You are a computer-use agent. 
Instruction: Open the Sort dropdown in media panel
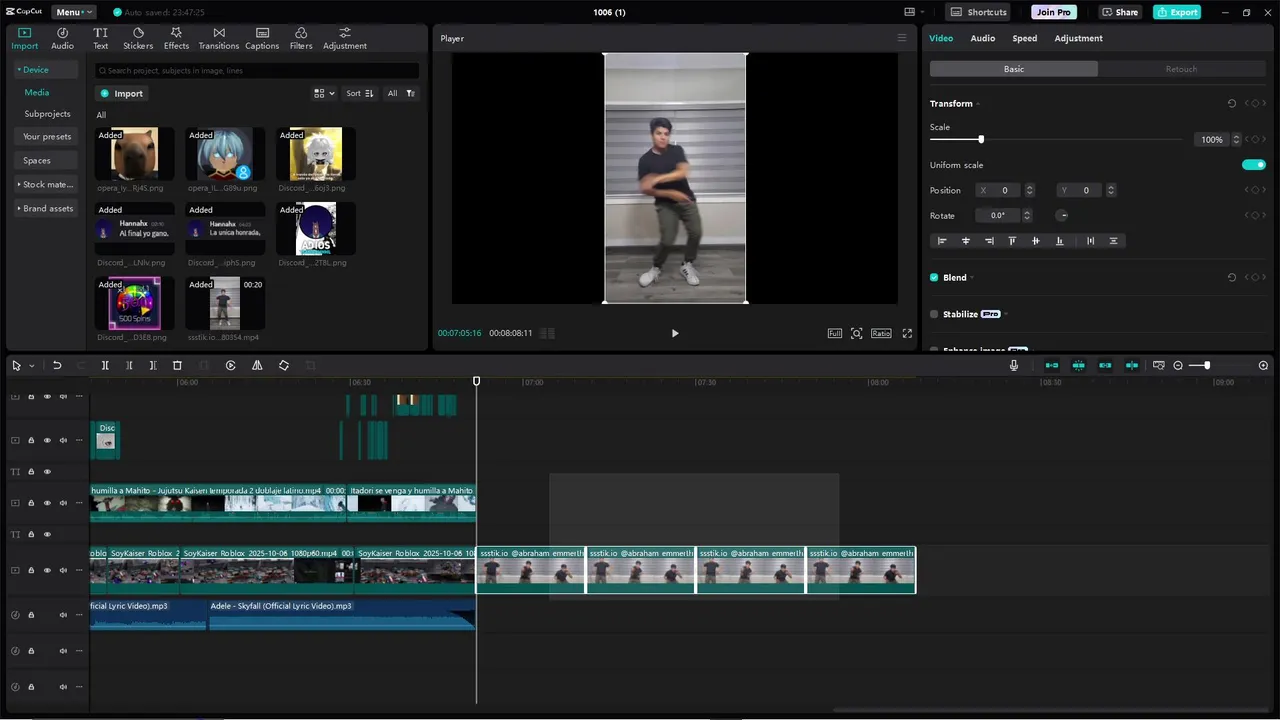360,93
